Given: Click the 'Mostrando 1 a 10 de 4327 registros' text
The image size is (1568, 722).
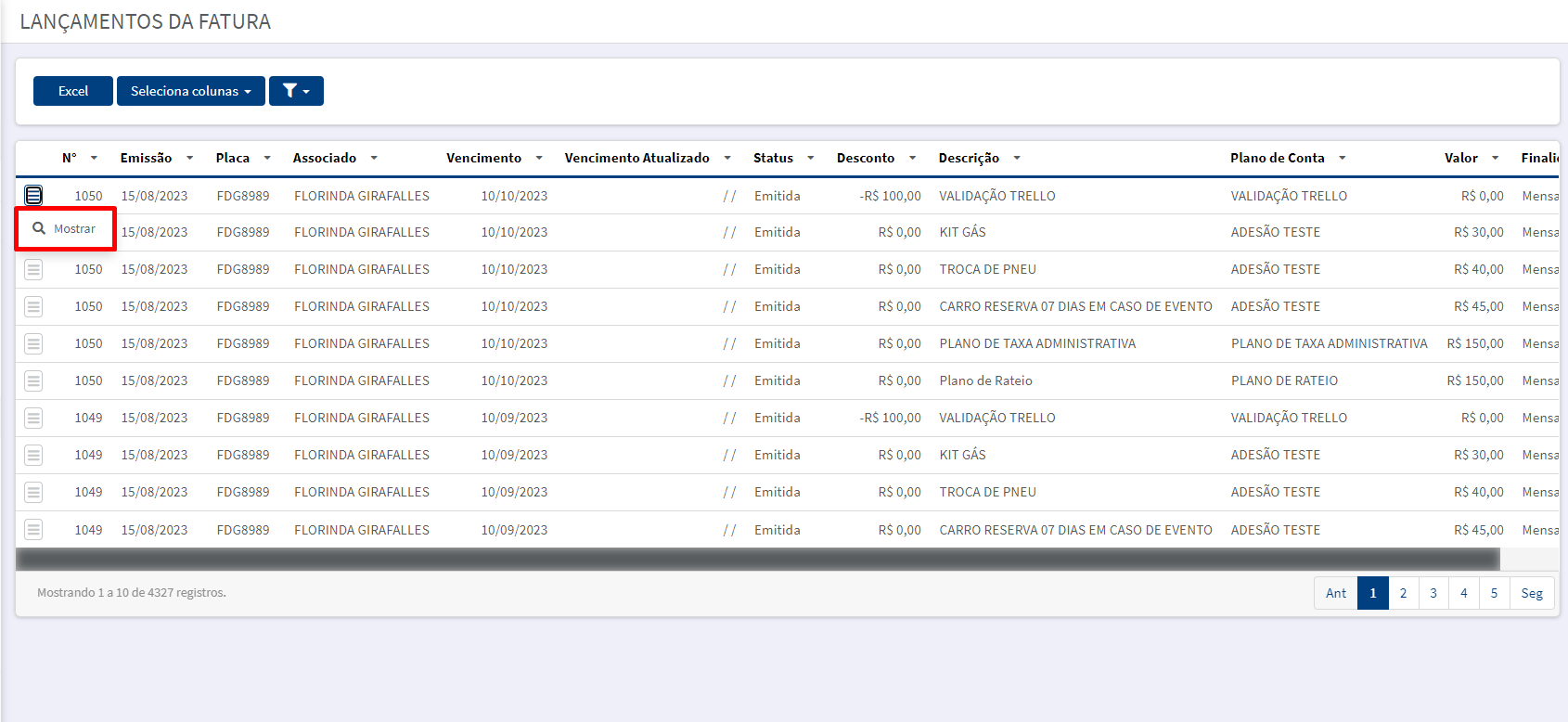Looking at the screenshot, I should click(132, 592).
